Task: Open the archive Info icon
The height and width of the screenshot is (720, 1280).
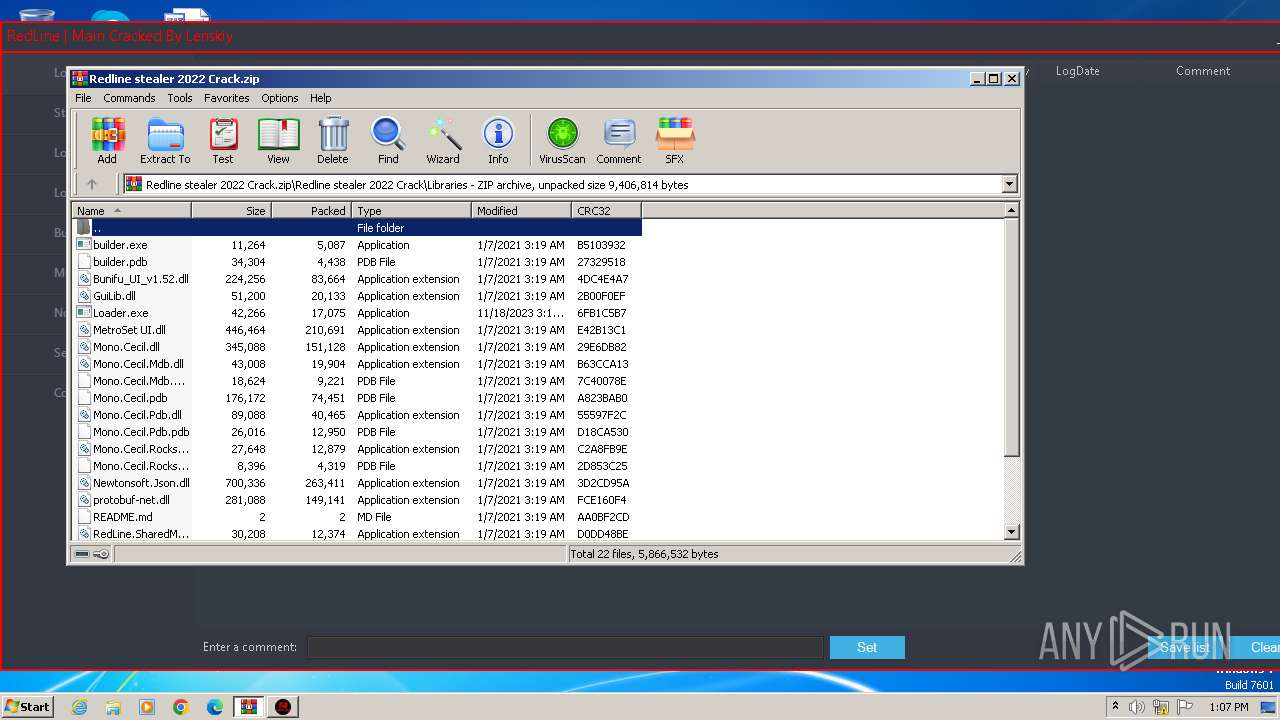Action: [498, 140]
